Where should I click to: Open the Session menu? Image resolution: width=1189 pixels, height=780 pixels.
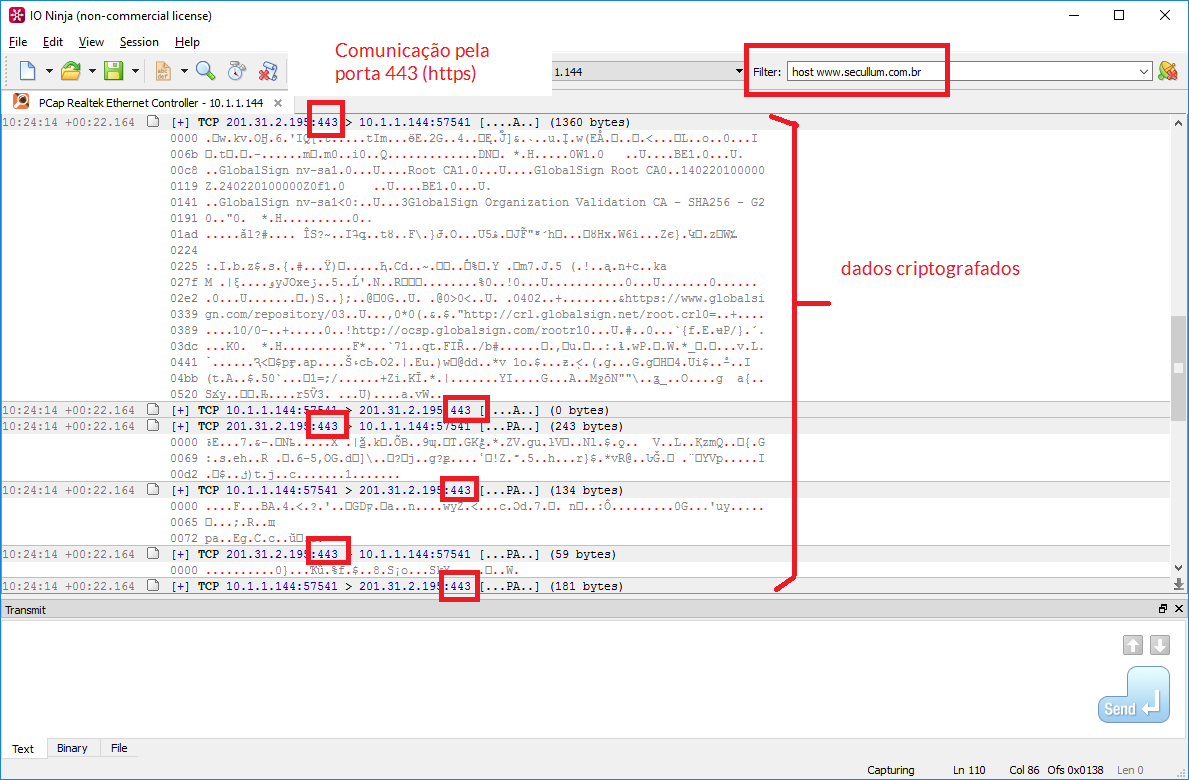tap(139, 42)
